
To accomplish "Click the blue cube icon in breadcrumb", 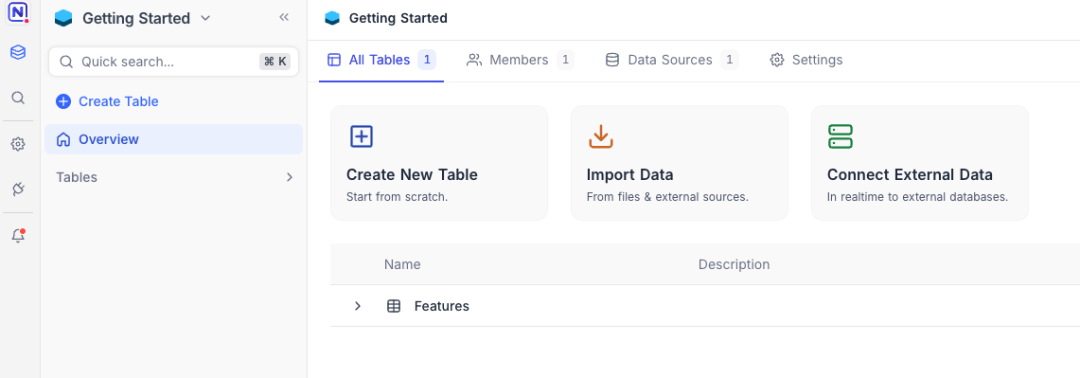I will click(333, 19).
